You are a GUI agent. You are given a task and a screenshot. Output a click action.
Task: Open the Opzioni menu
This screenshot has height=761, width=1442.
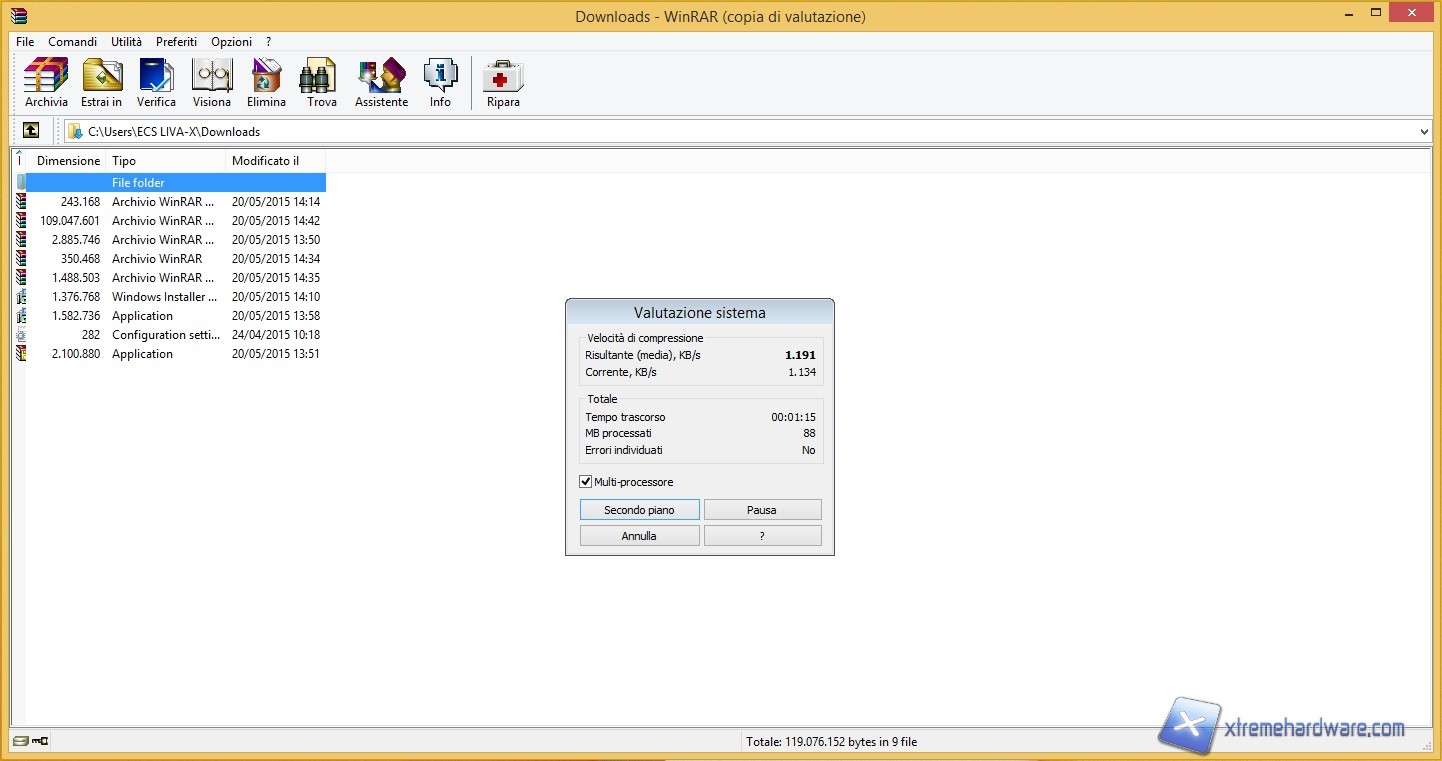231,42
